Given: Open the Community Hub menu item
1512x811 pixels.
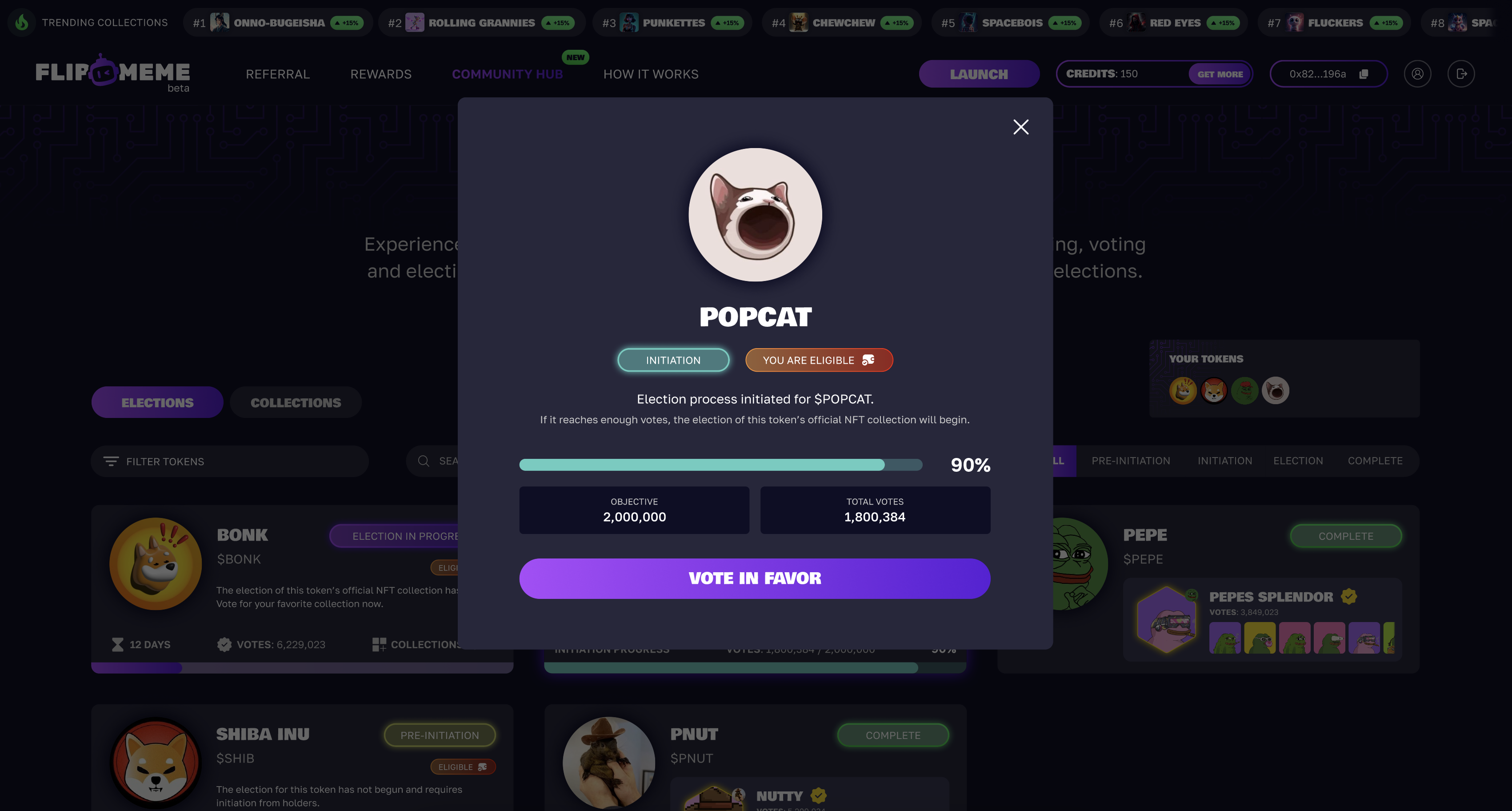Looking at the screenshot, I should pos(507,74).
